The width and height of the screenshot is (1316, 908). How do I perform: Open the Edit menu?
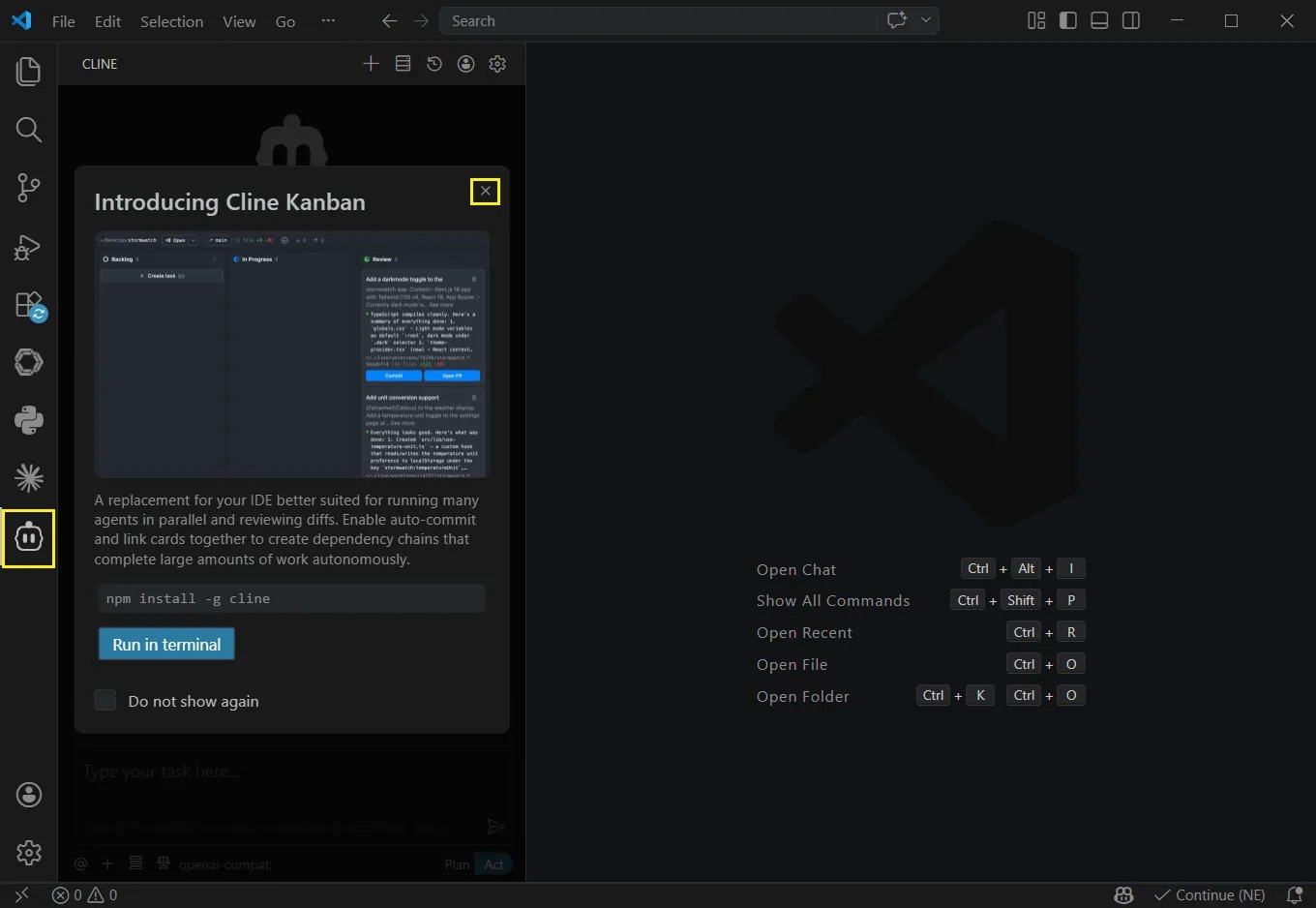(107, 21)
